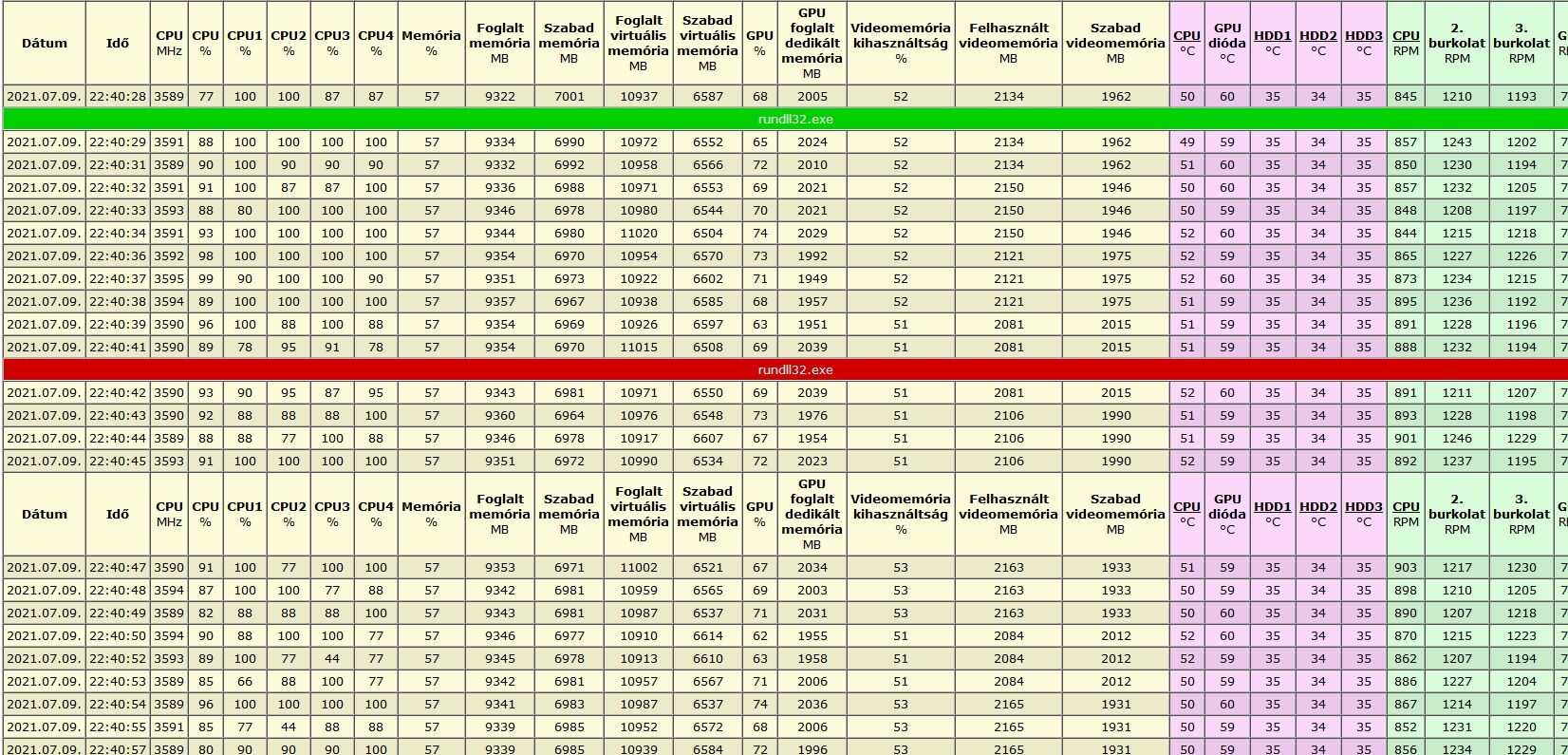Click free virtual memory value 6550
The height and width of the screenshot is (755, 1568).
(x=707, y=393)
